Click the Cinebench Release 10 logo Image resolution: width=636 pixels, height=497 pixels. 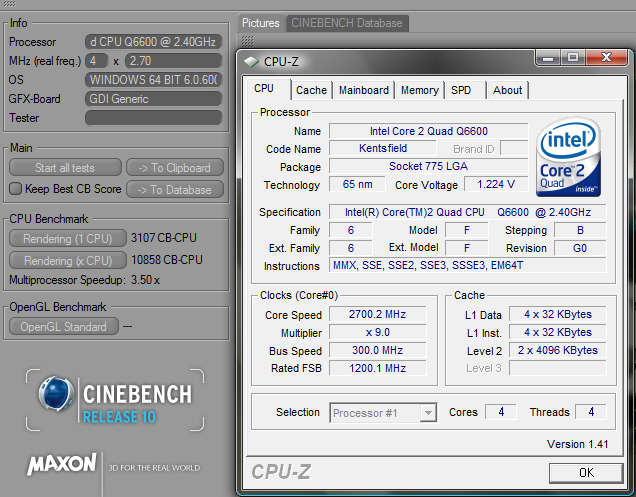coord(115,400)
